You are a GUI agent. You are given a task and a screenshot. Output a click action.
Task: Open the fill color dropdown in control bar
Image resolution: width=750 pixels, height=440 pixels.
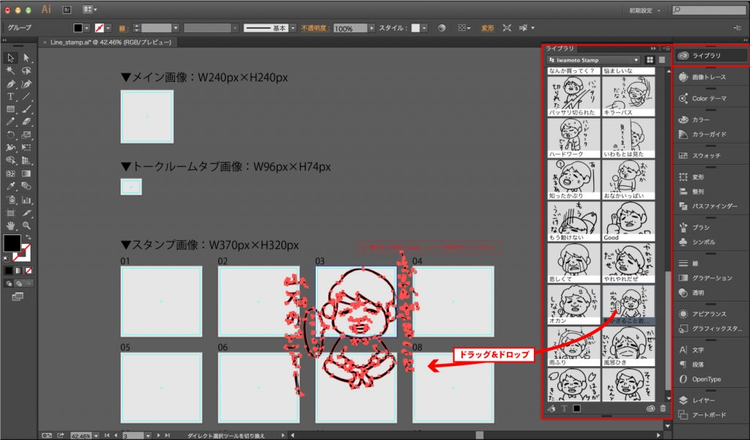[87, 28]
